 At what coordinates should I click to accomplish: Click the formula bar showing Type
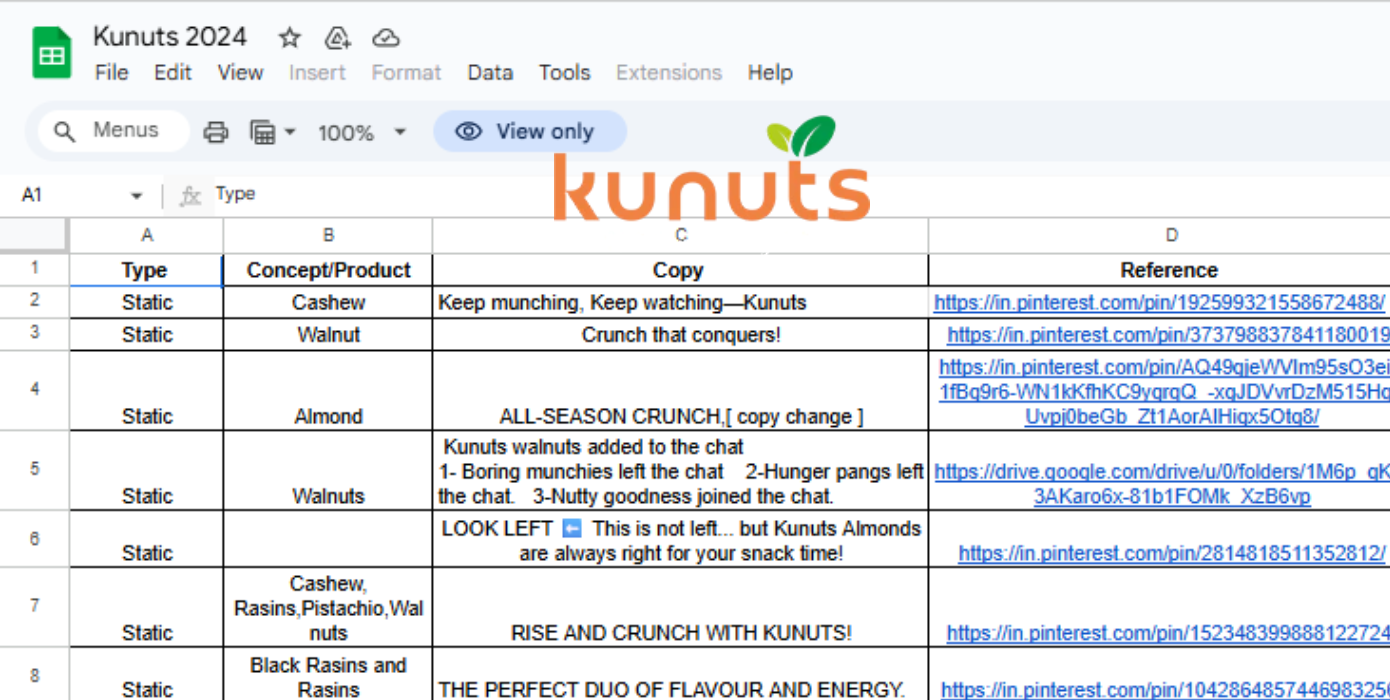(x=600, y=195)
